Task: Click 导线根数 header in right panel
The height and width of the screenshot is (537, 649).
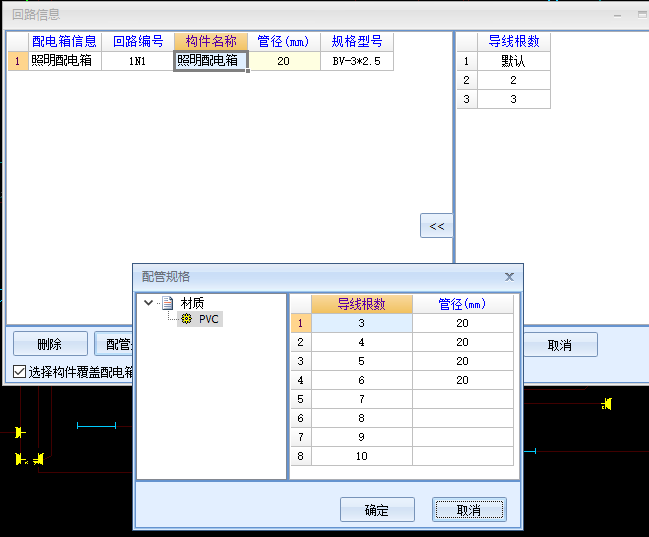Action: click(514, 41)
